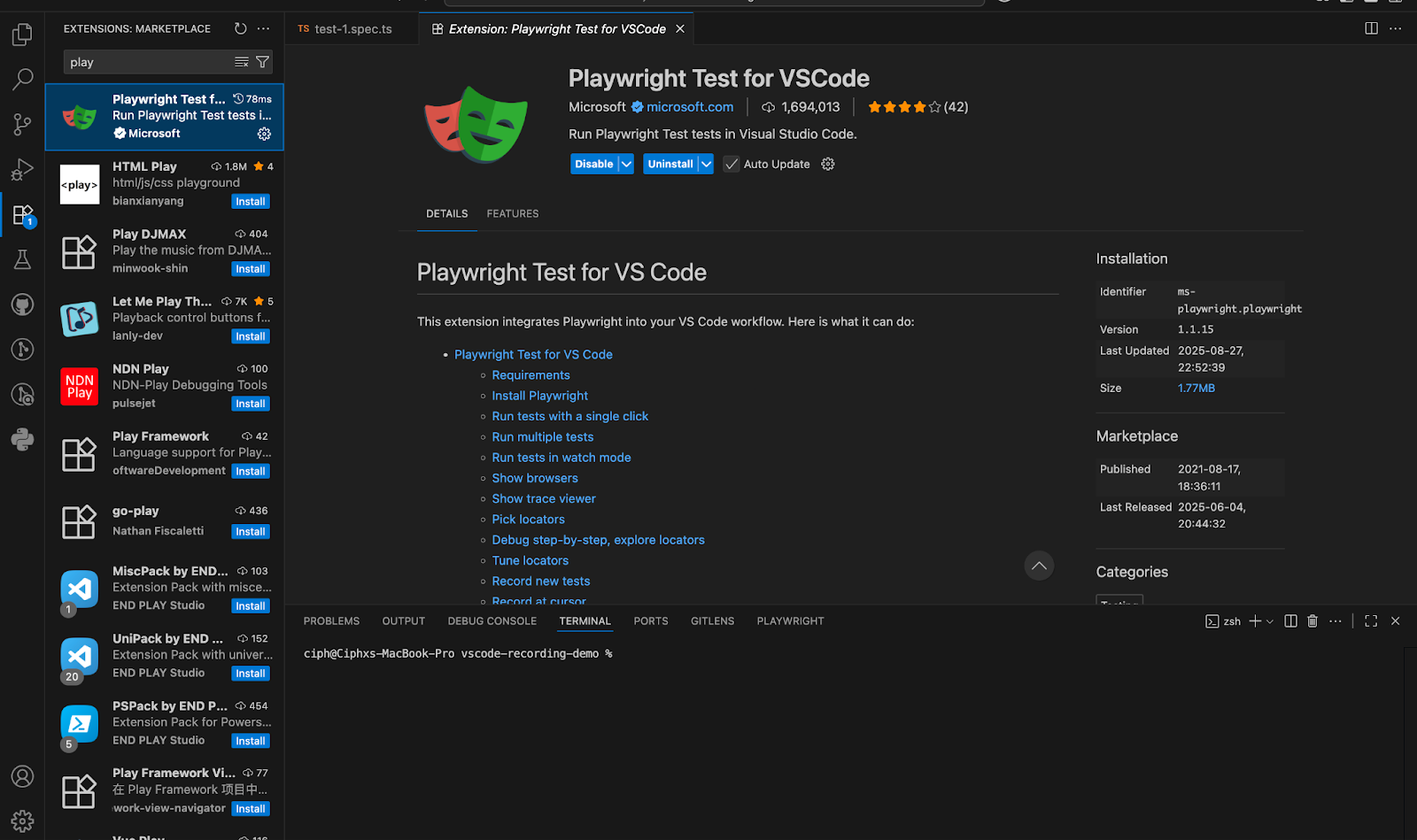Follow the Record new tests link
This screenshot has width=1417, height=840.
(540, 582)
